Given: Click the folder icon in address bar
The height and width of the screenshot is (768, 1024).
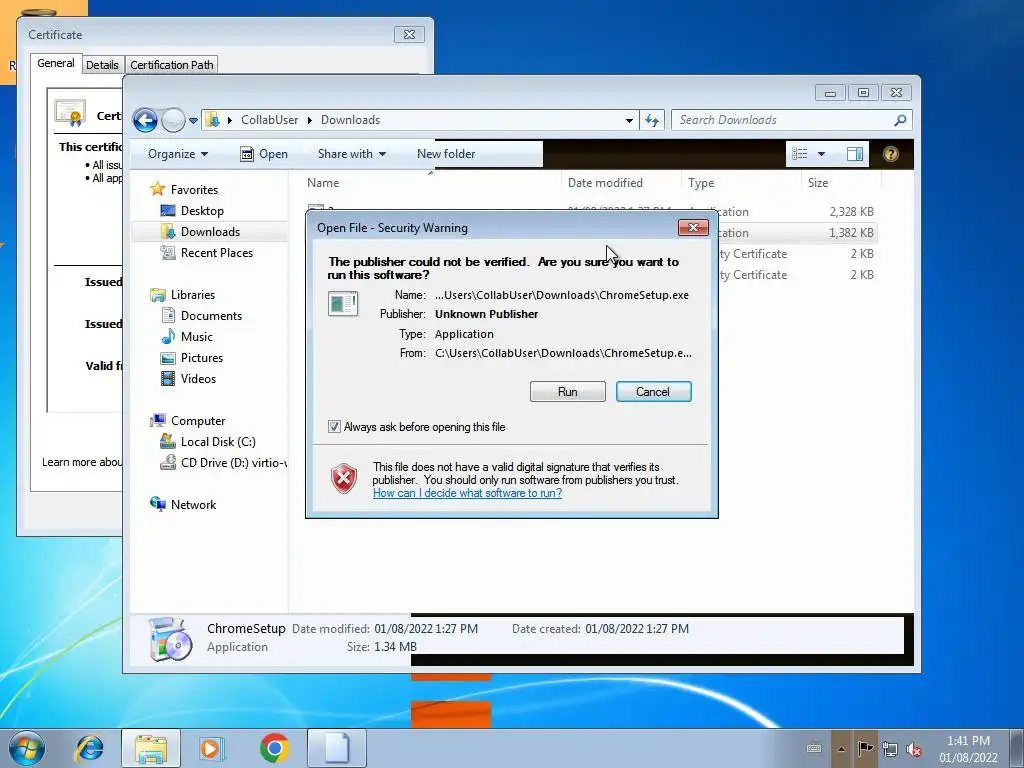Looking at the screenshot, I should point(212,120).
